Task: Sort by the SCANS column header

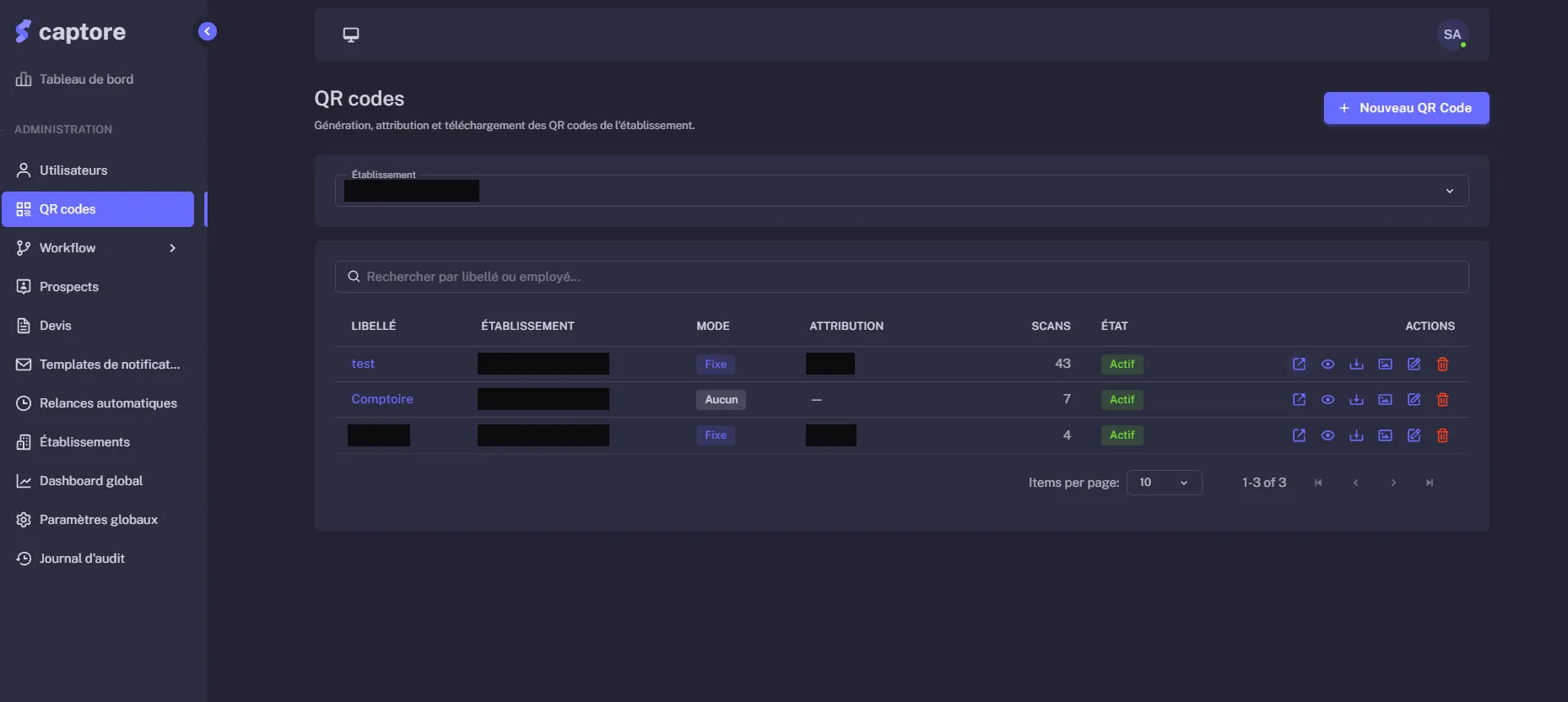Action: tap(1051, 326)
